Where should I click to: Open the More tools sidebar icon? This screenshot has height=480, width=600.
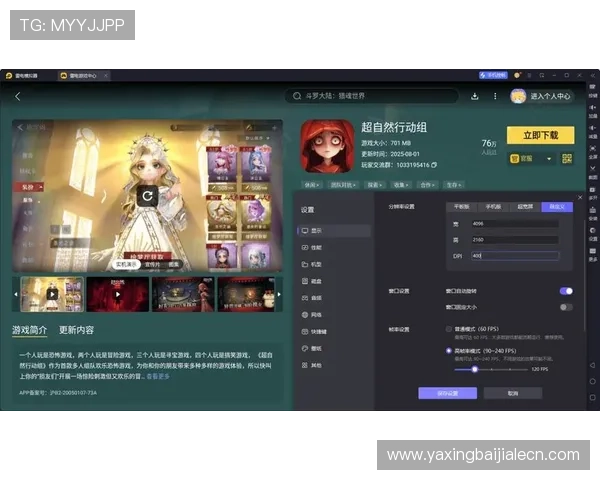click(x=592, y=254)
